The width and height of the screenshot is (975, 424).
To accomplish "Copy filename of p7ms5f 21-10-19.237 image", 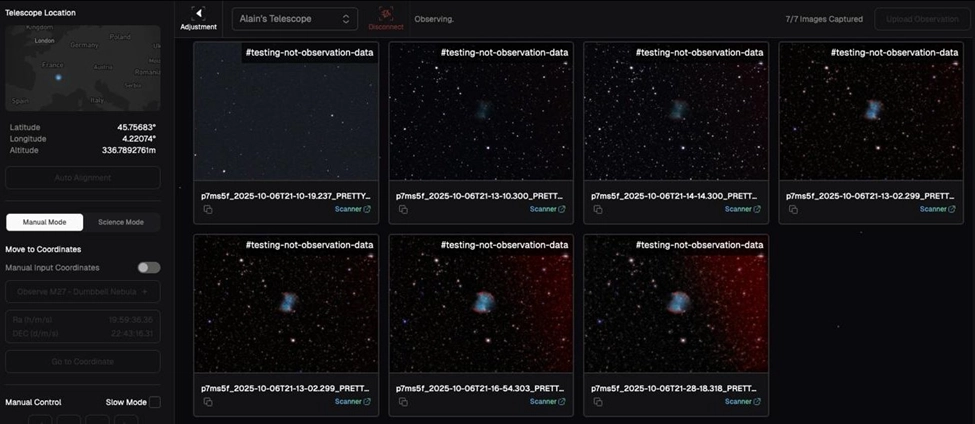I will [208, 210].
